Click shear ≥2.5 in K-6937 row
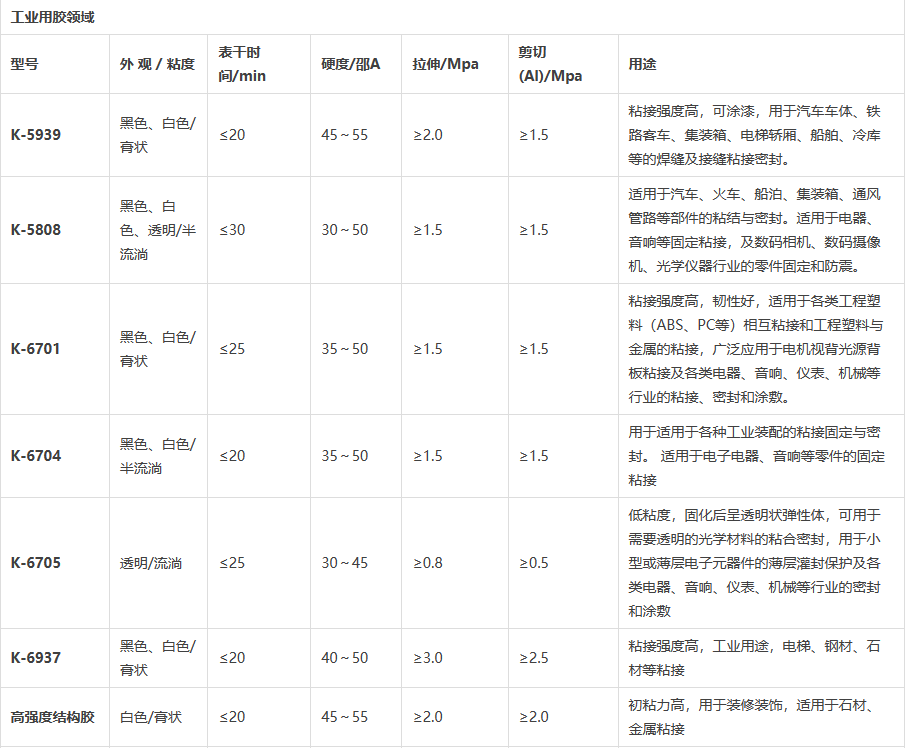 tap(534, 658)
